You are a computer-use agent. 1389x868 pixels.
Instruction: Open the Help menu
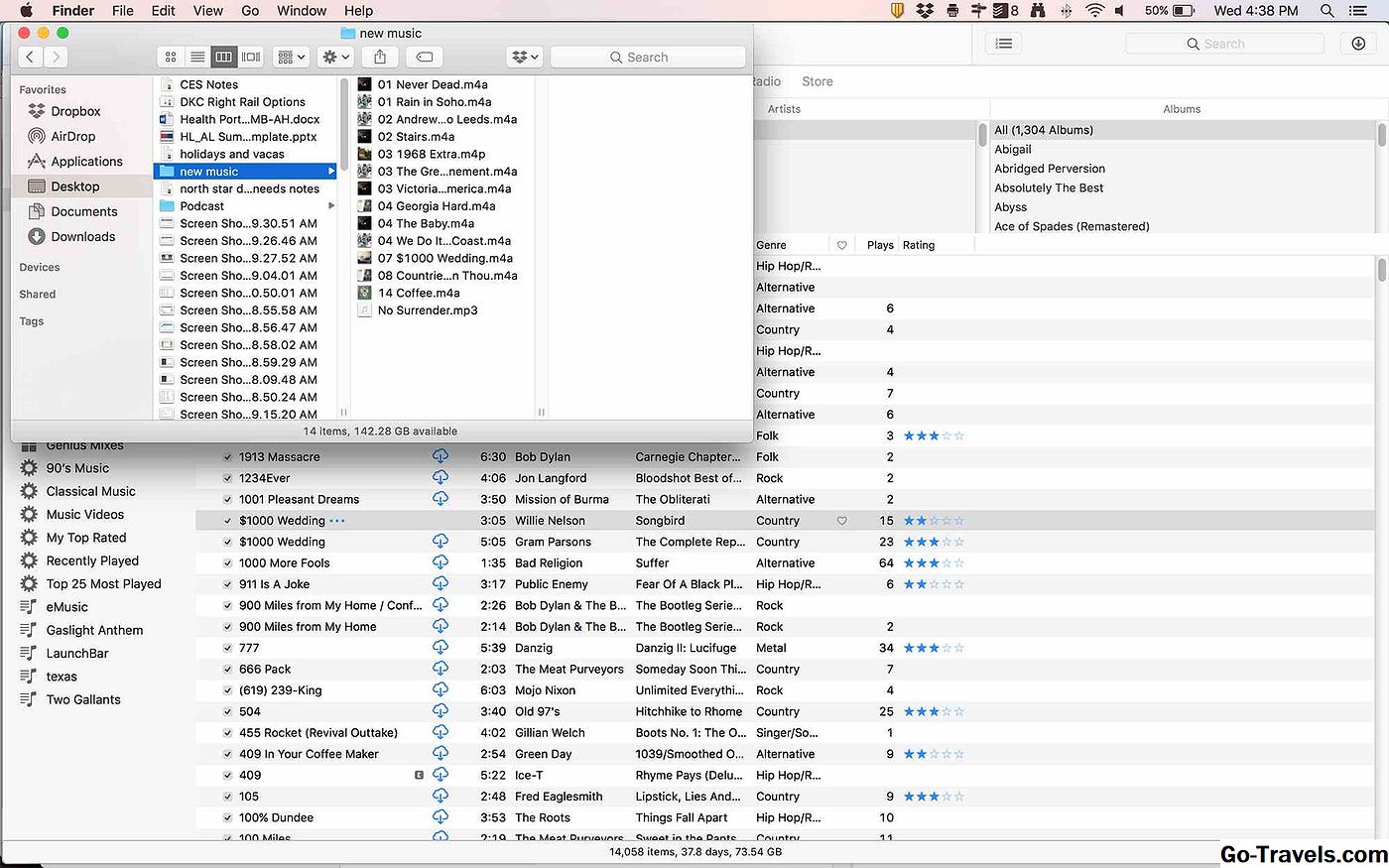click(x=358, y=11)
